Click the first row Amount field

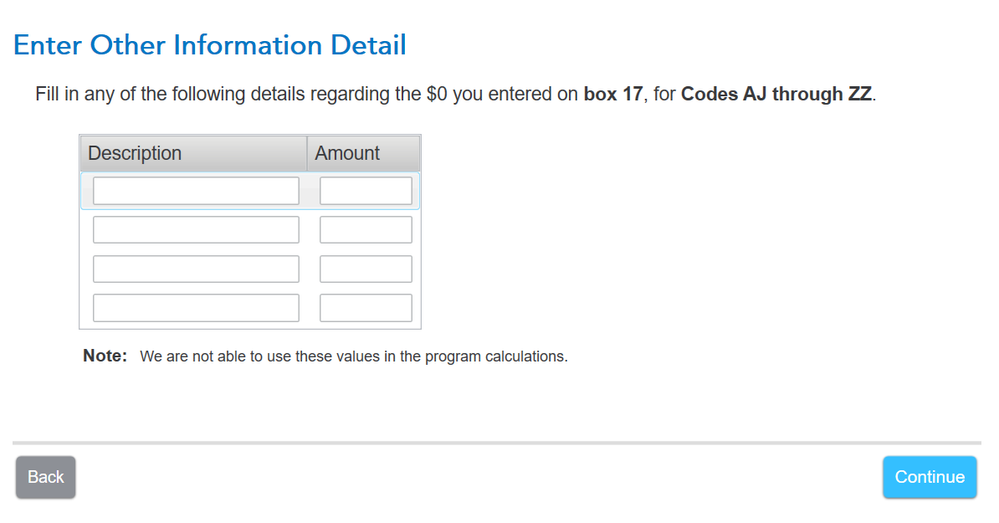[365, 191]
